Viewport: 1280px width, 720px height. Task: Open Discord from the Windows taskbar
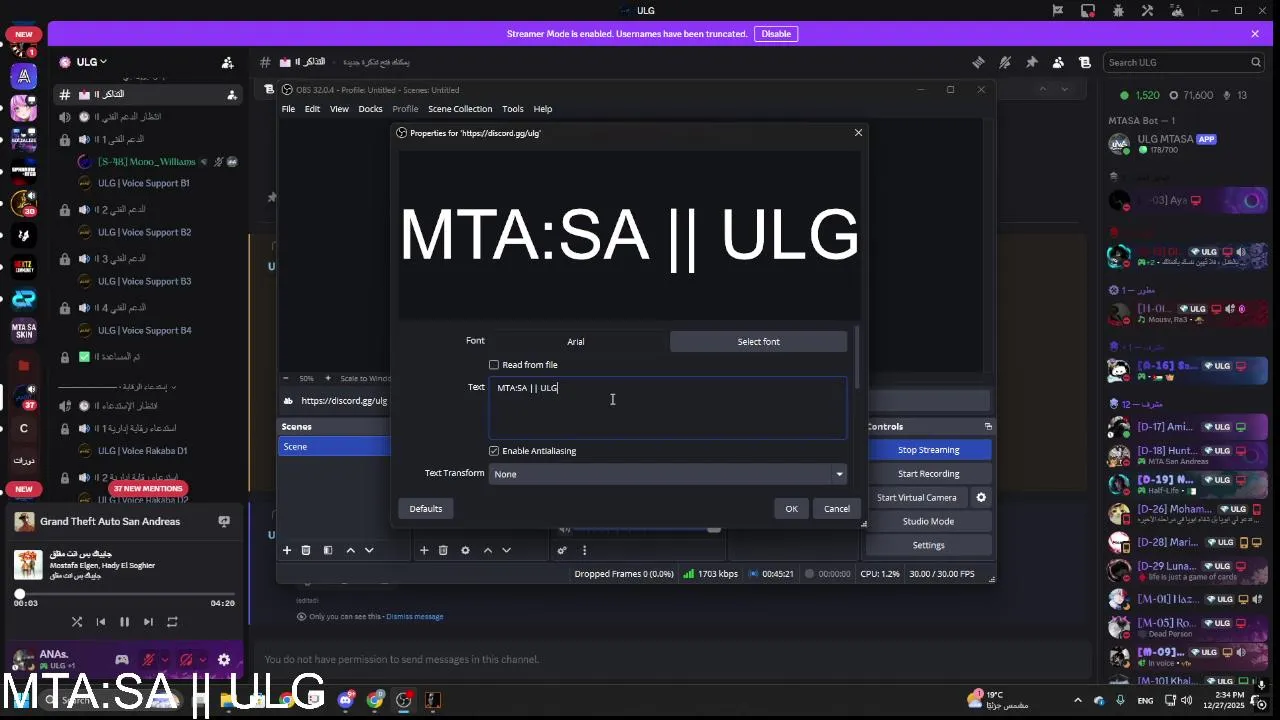pyautogui.click(x=346, y=700)
